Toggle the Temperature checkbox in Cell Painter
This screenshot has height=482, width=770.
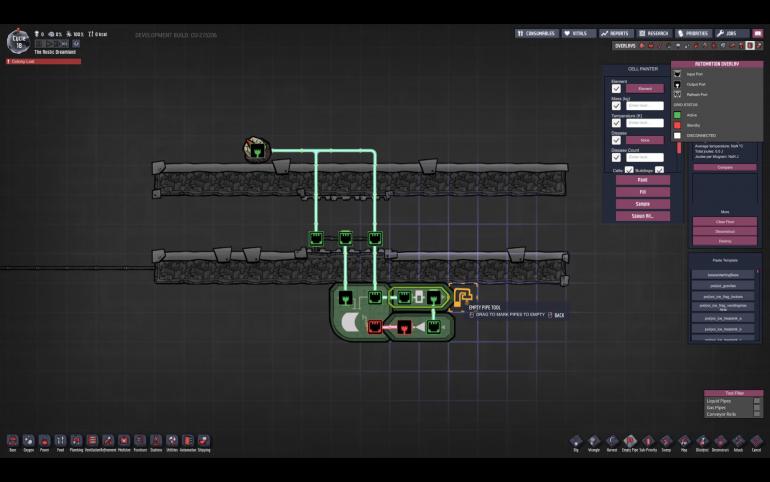[617, 122]
